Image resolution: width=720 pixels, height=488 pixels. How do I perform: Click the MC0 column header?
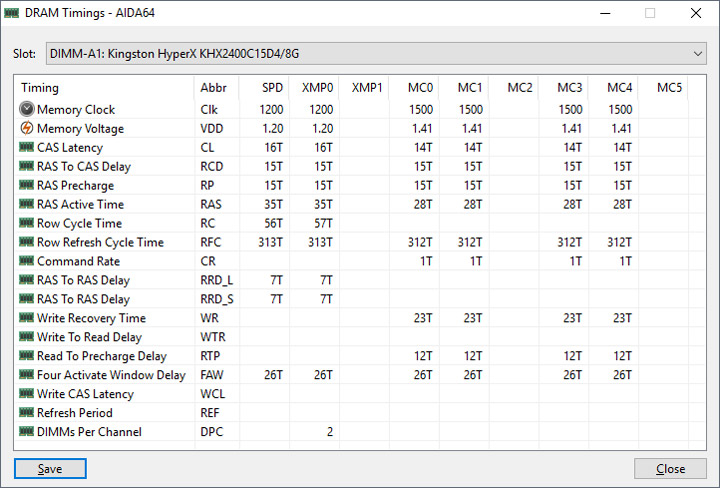coord(420,88)
